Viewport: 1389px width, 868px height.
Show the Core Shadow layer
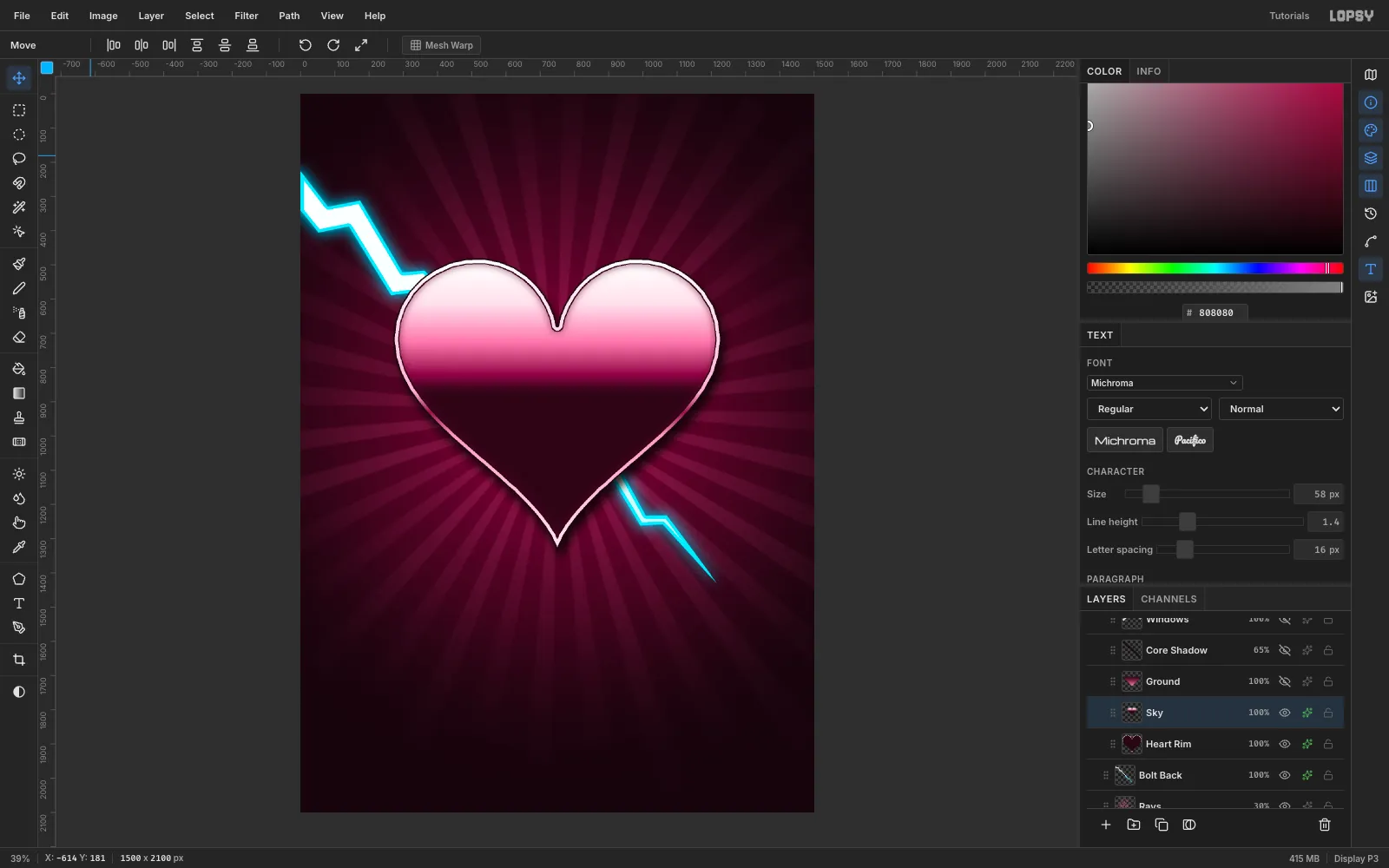click(1285, 650)
